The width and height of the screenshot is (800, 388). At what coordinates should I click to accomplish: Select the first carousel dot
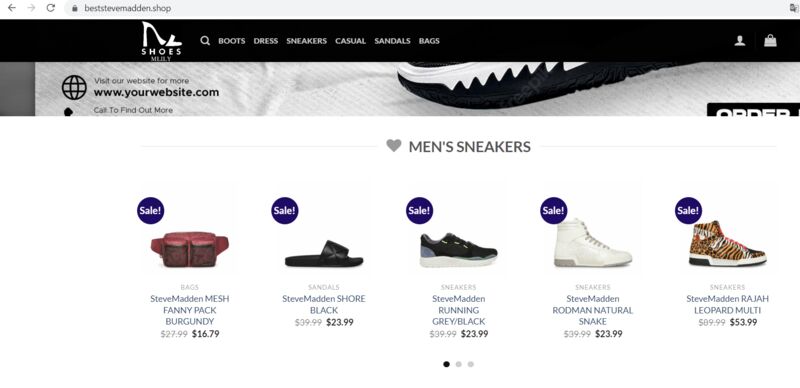click(x=446, y=364)
